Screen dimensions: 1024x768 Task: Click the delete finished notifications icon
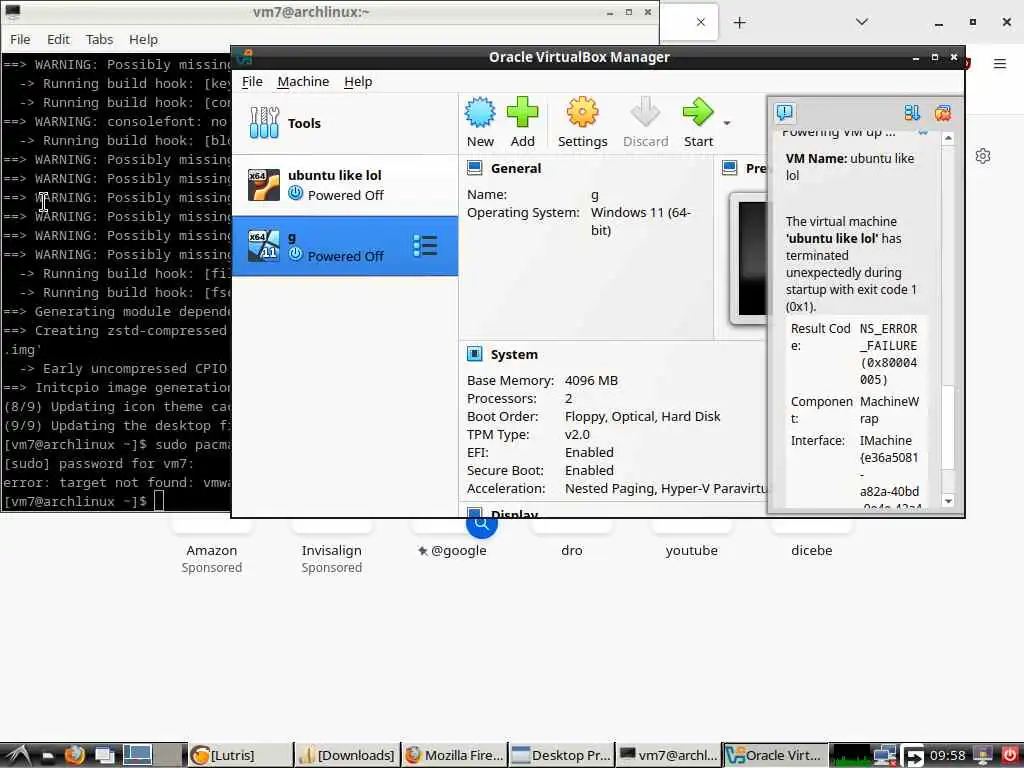(942, 113)
